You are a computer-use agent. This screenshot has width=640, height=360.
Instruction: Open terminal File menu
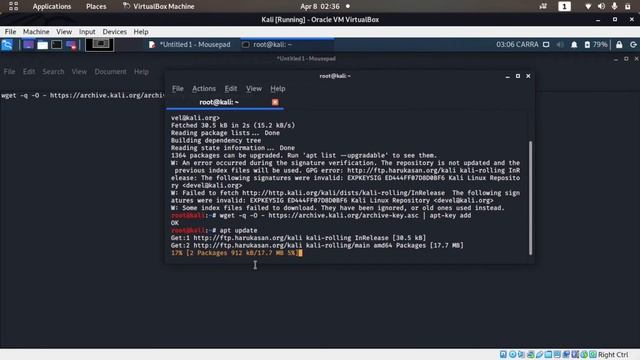coord(178,89)
